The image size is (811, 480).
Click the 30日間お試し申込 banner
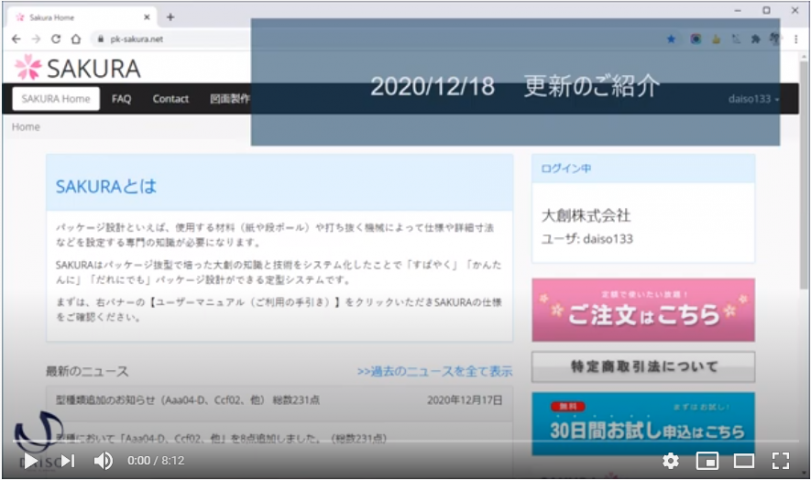(643, 424)
